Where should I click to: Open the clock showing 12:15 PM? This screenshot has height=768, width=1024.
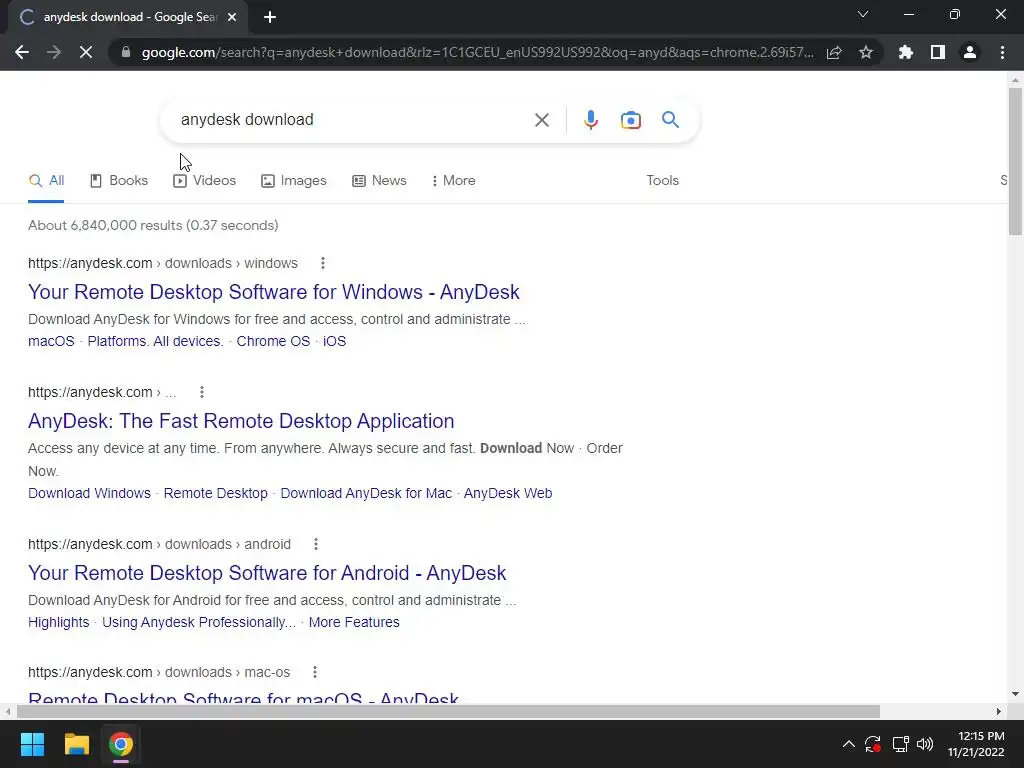click(976, 744)
